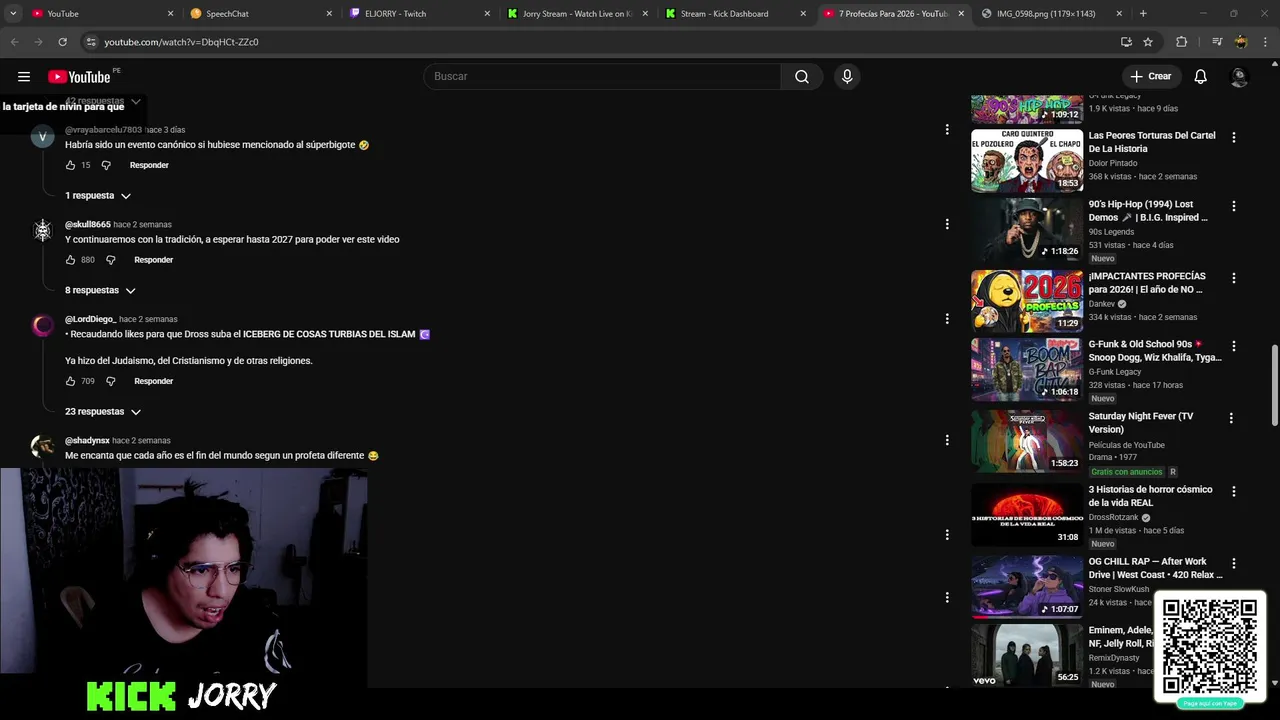Viewport: 1280px width, 720px height.
Task: Open the YouTube hamburger guide menu
Action: coord(24,77)
